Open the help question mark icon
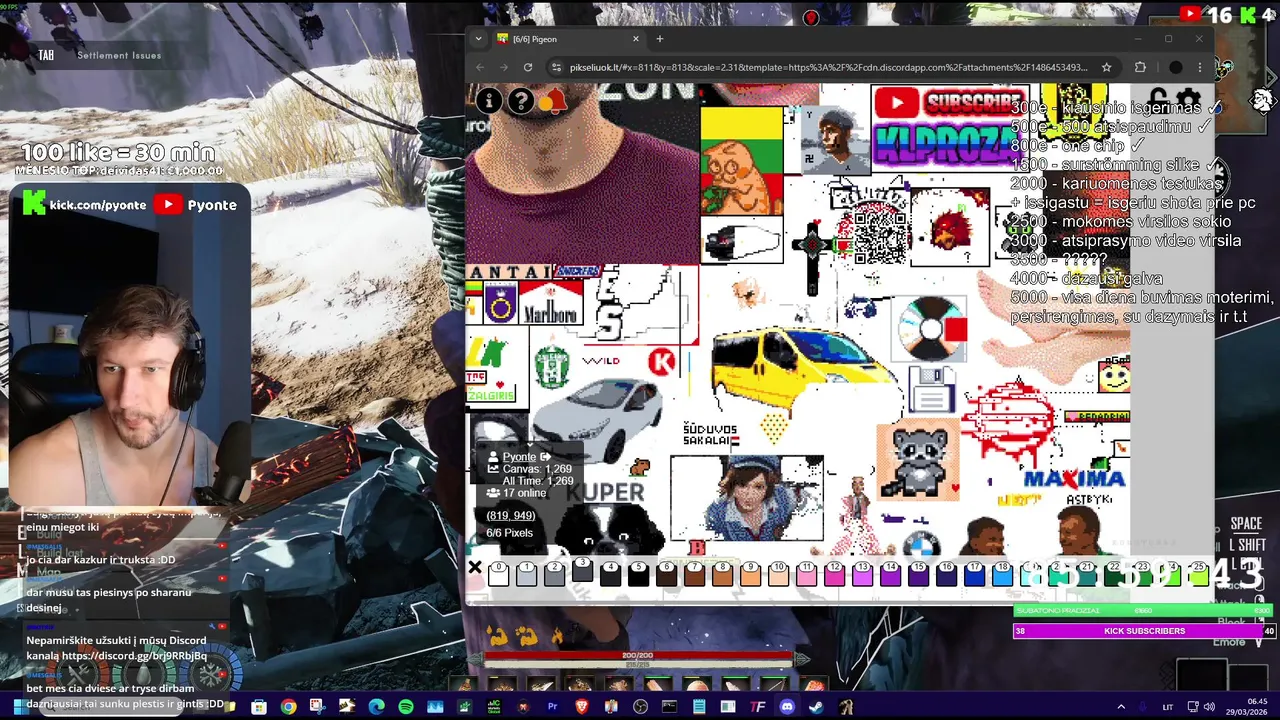 tap(521, 100)
